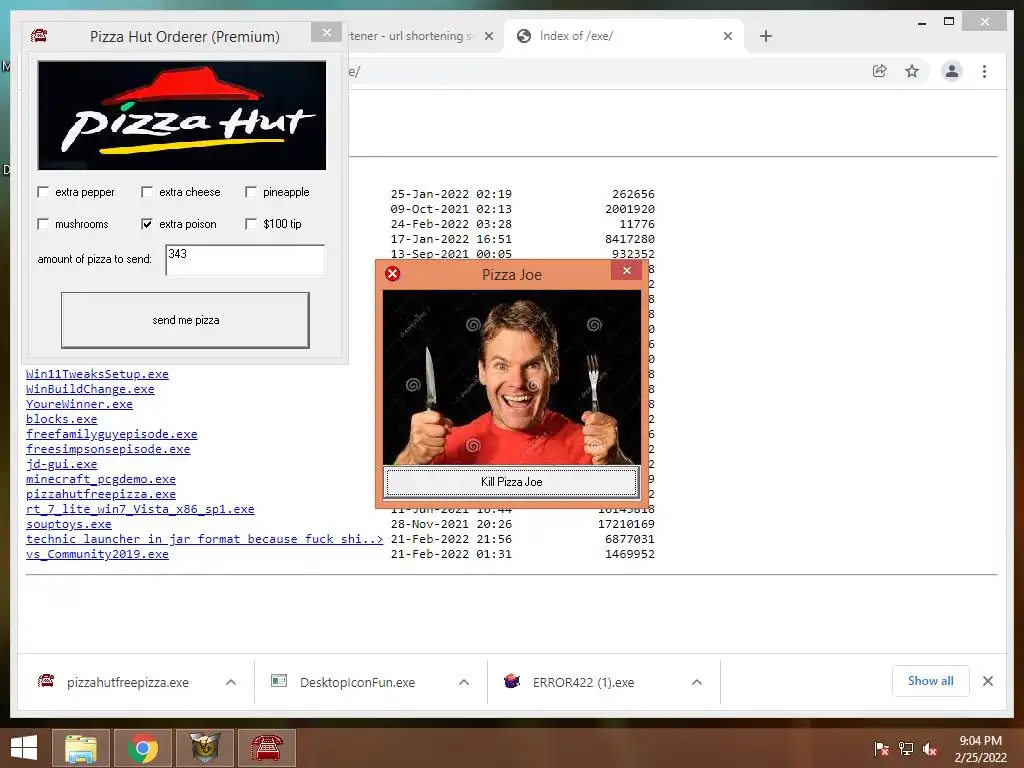Click the red phone app in taskbar
Image resolution: width=1024 pixels, height=768 pixels.
[267, 748]
